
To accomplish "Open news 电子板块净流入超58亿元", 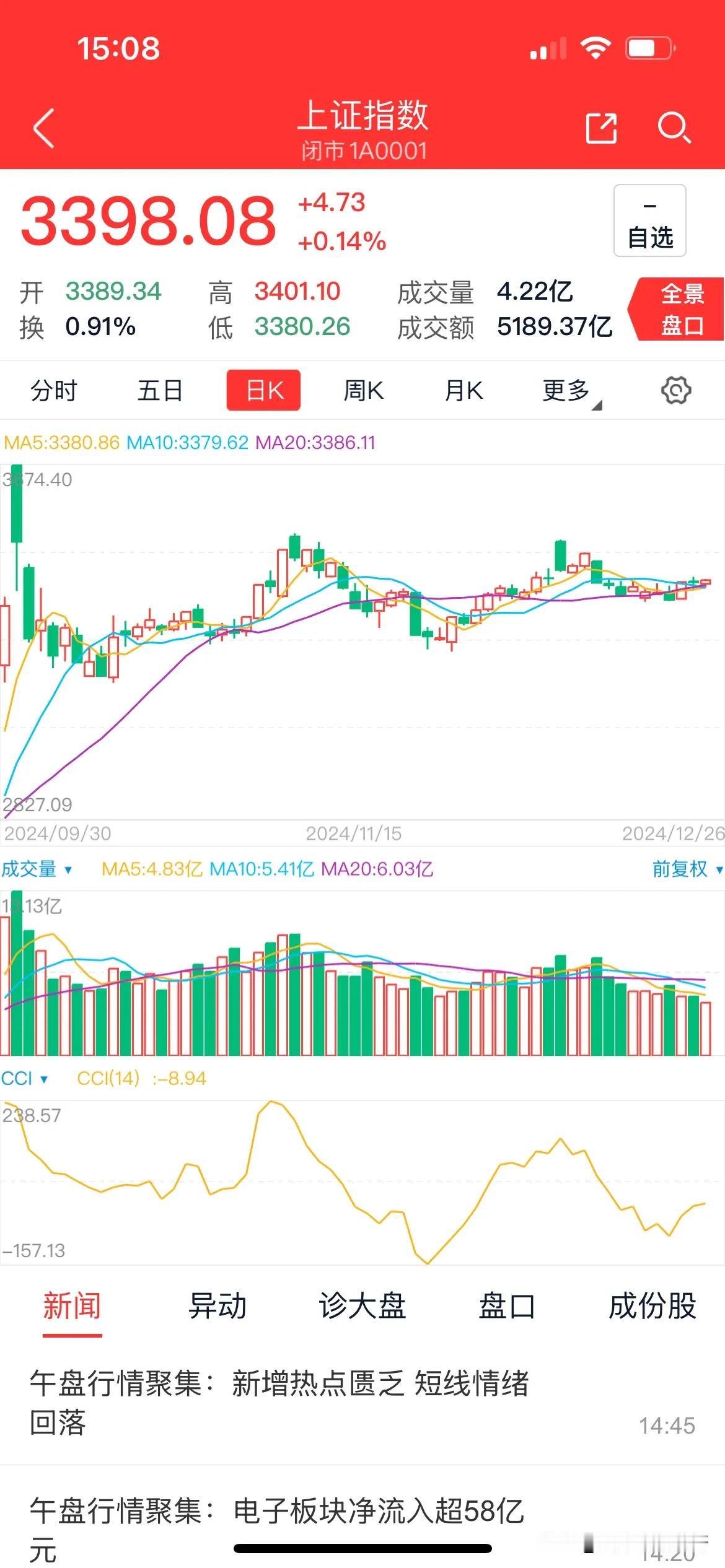I will click(x=362, y=1517).
